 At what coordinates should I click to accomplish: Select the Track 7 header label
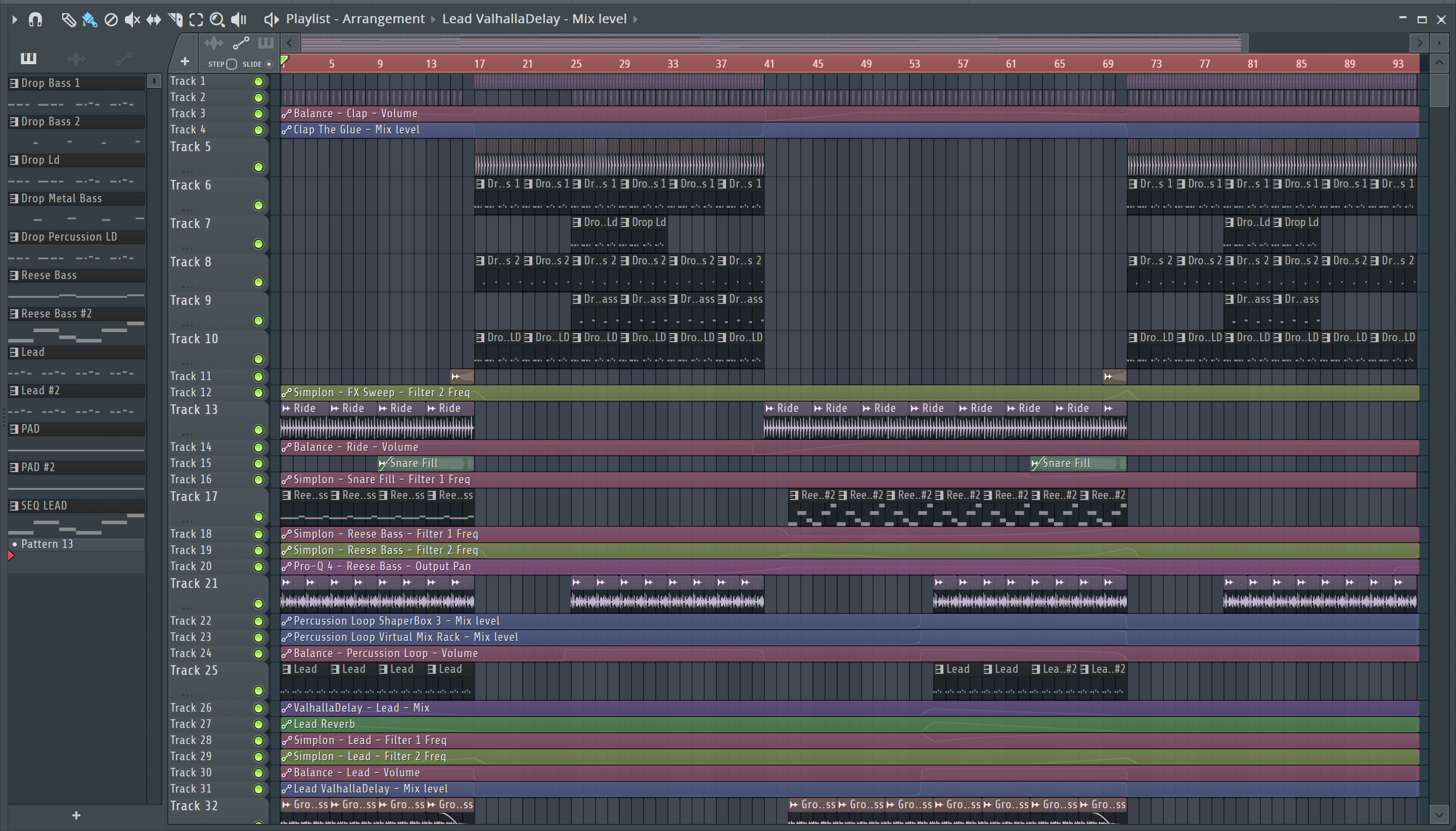[191, 224]
